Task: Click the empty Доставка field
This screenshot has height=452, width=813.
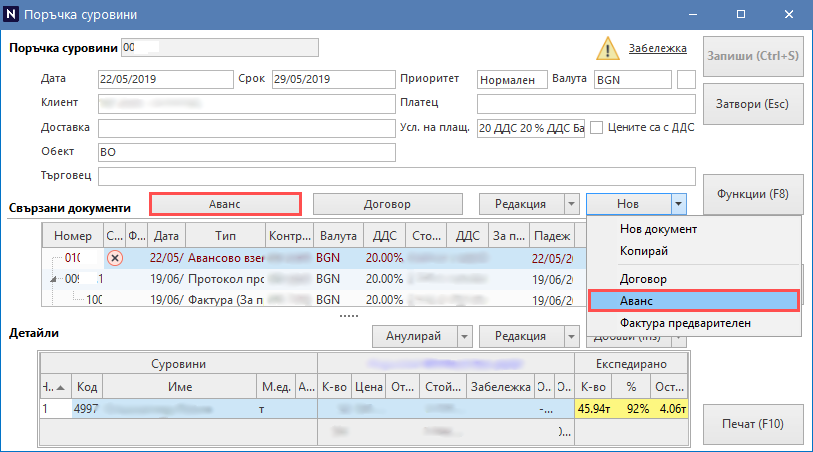Action: 247,128
